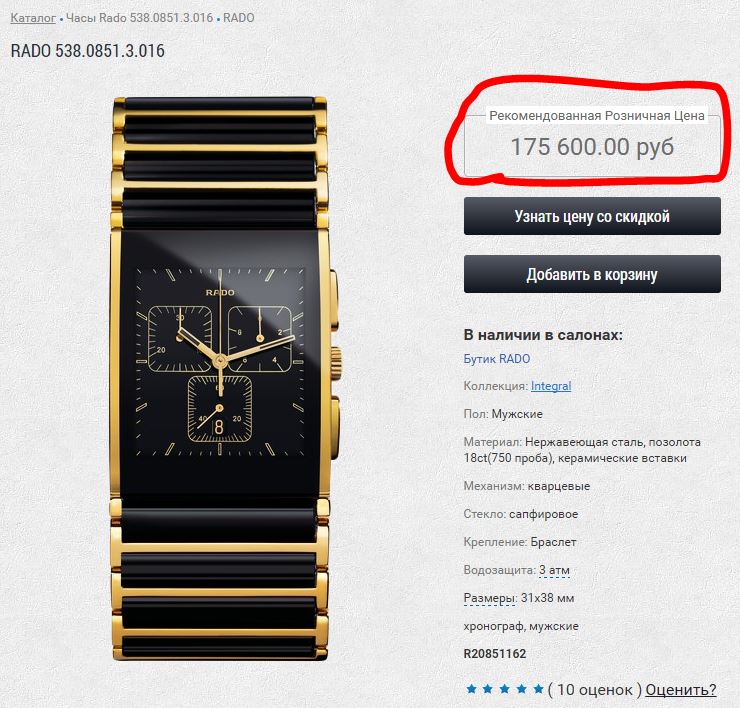Viewport: 740px width, 708px height.
Task: Show the 3 атм water resistance tooltip
Action: [555, 570]
